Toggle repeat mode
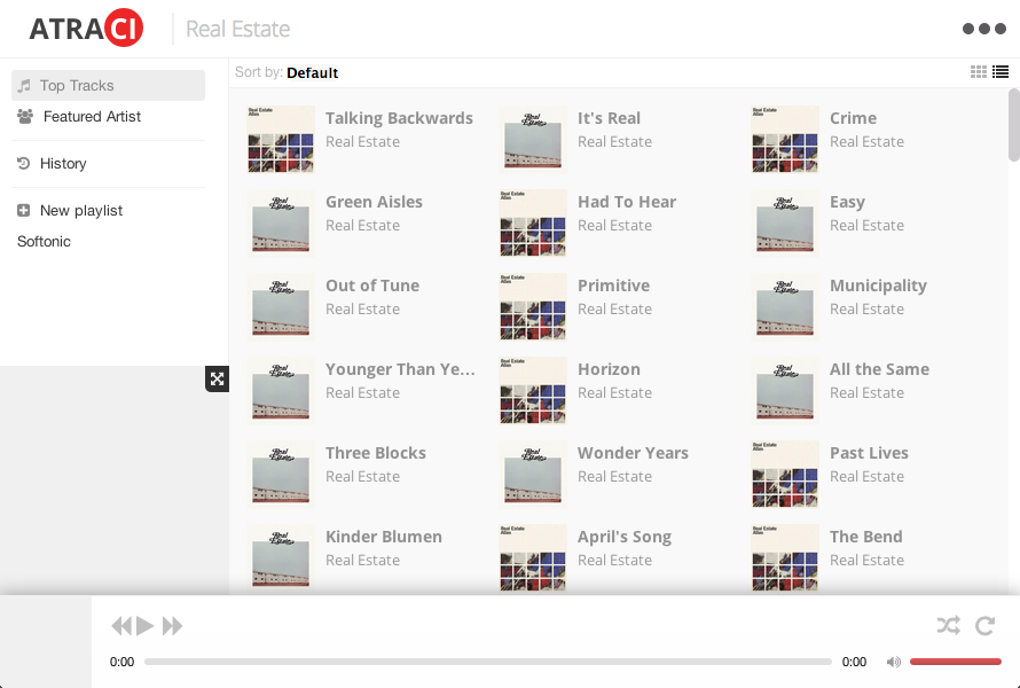This screenshot has height=688, width=1020. tap(985, 626)
